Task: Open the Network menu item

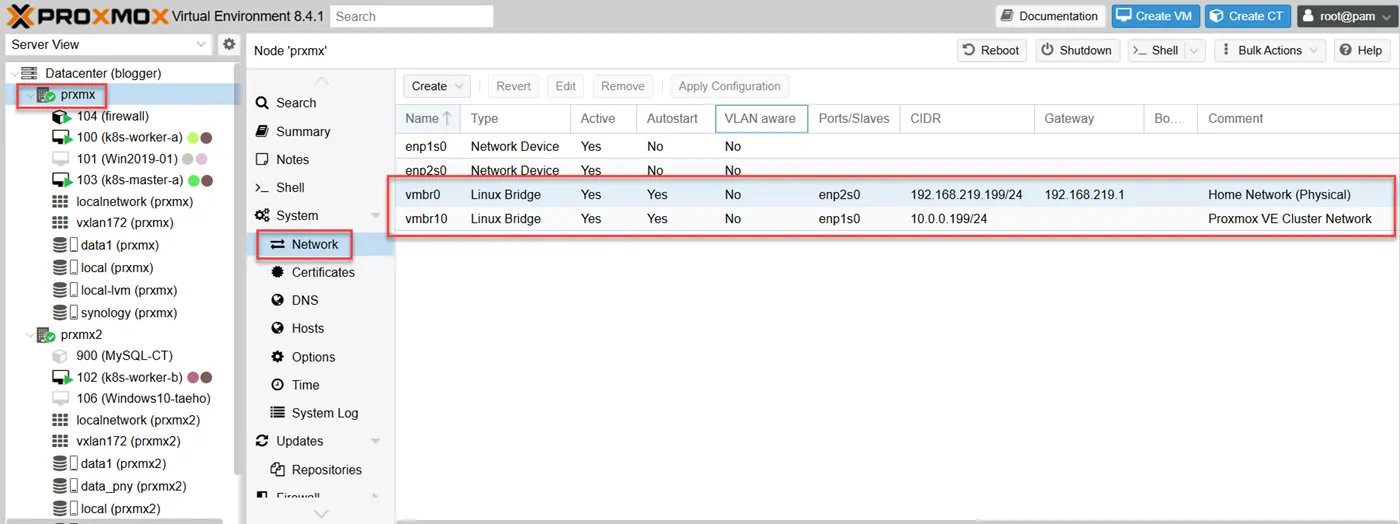Action: click(320, 244)
